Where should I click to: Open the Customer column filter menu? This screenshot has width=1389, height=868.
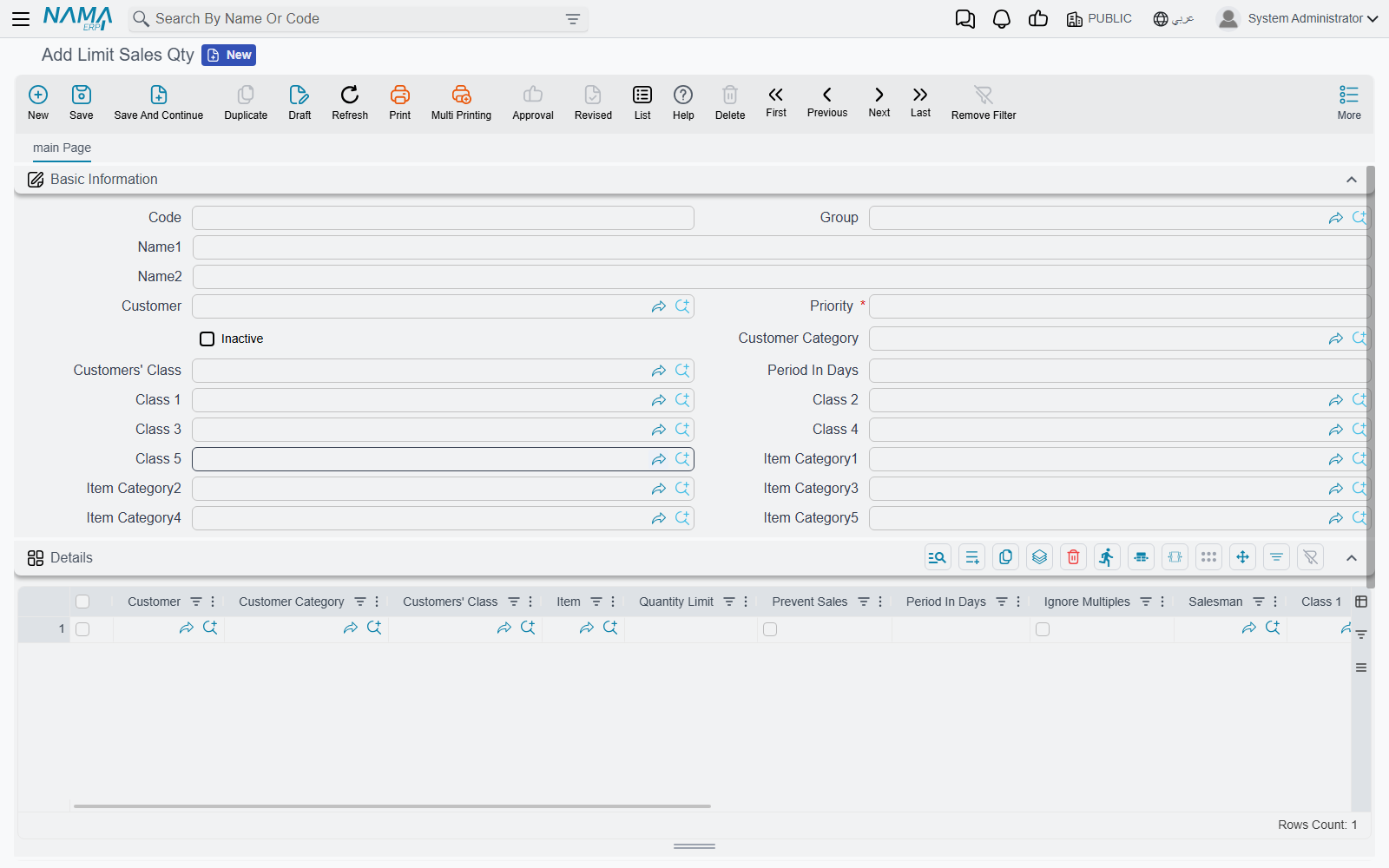coord(196,602)
